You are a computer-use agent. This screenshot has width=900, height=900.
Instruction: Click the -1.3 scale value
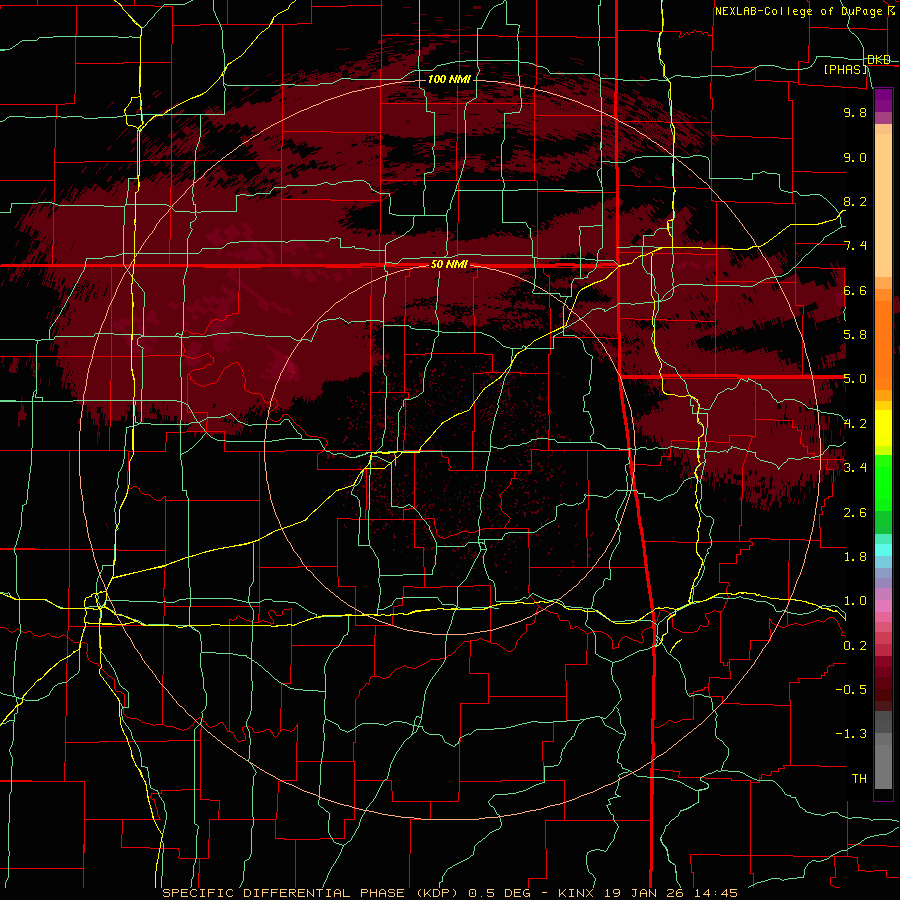pyautogui.click(x=851, y=734)
